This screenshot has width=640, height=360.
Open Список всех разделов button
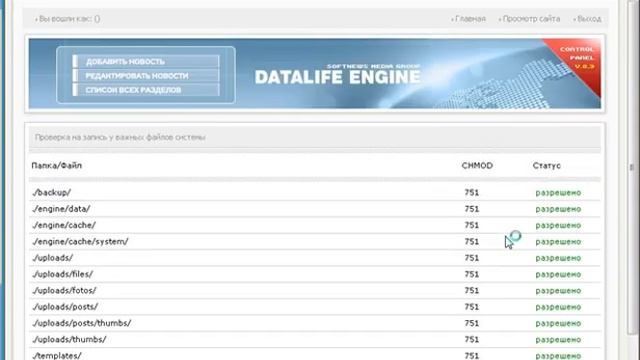[146, 90]
